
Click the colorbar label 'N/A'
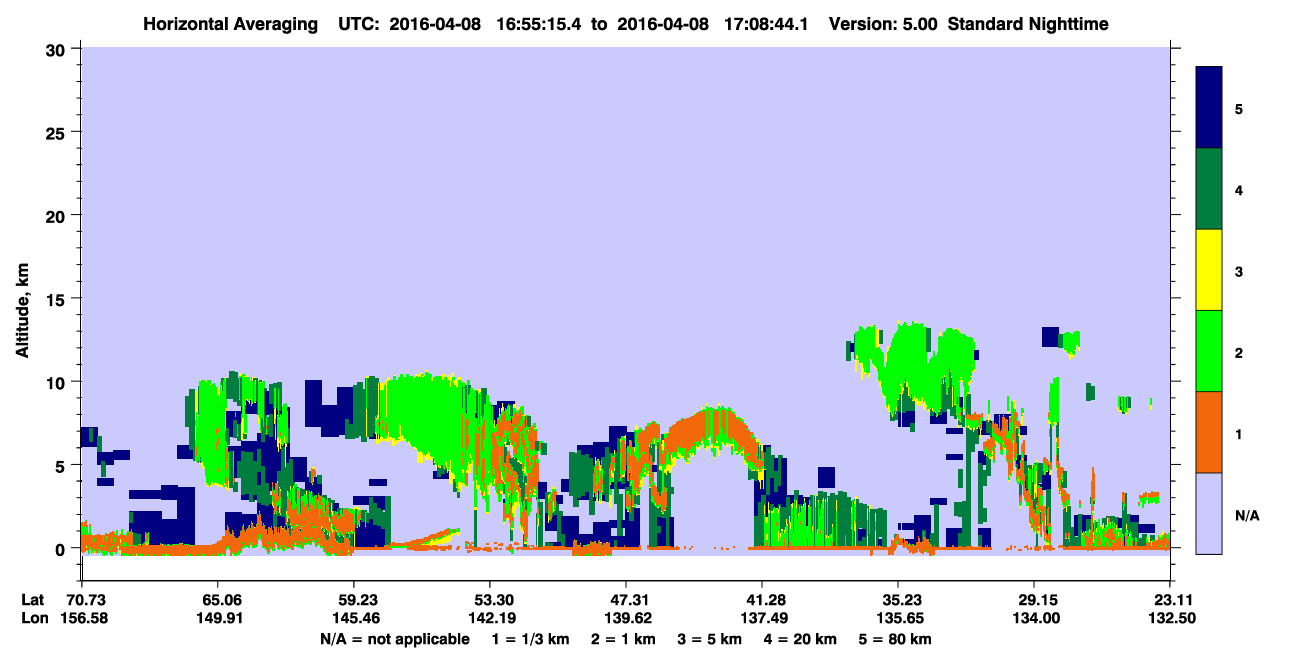point(1246,516)
